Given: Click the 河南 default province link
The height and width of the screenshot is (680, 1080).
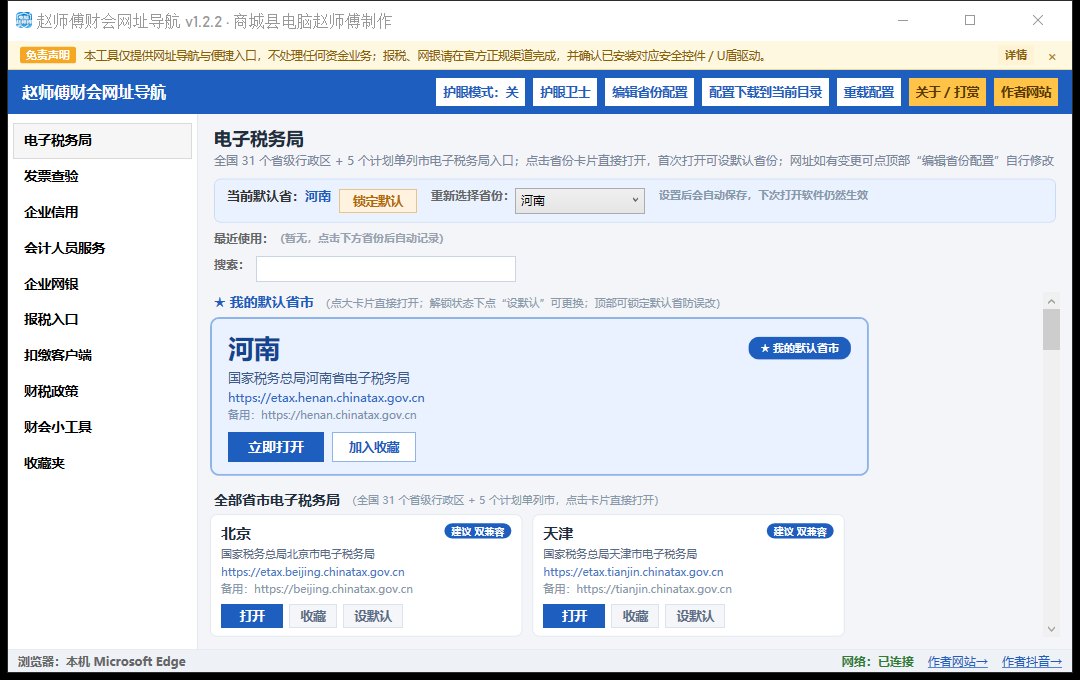Looking at the screenshot, I should 318,196.
